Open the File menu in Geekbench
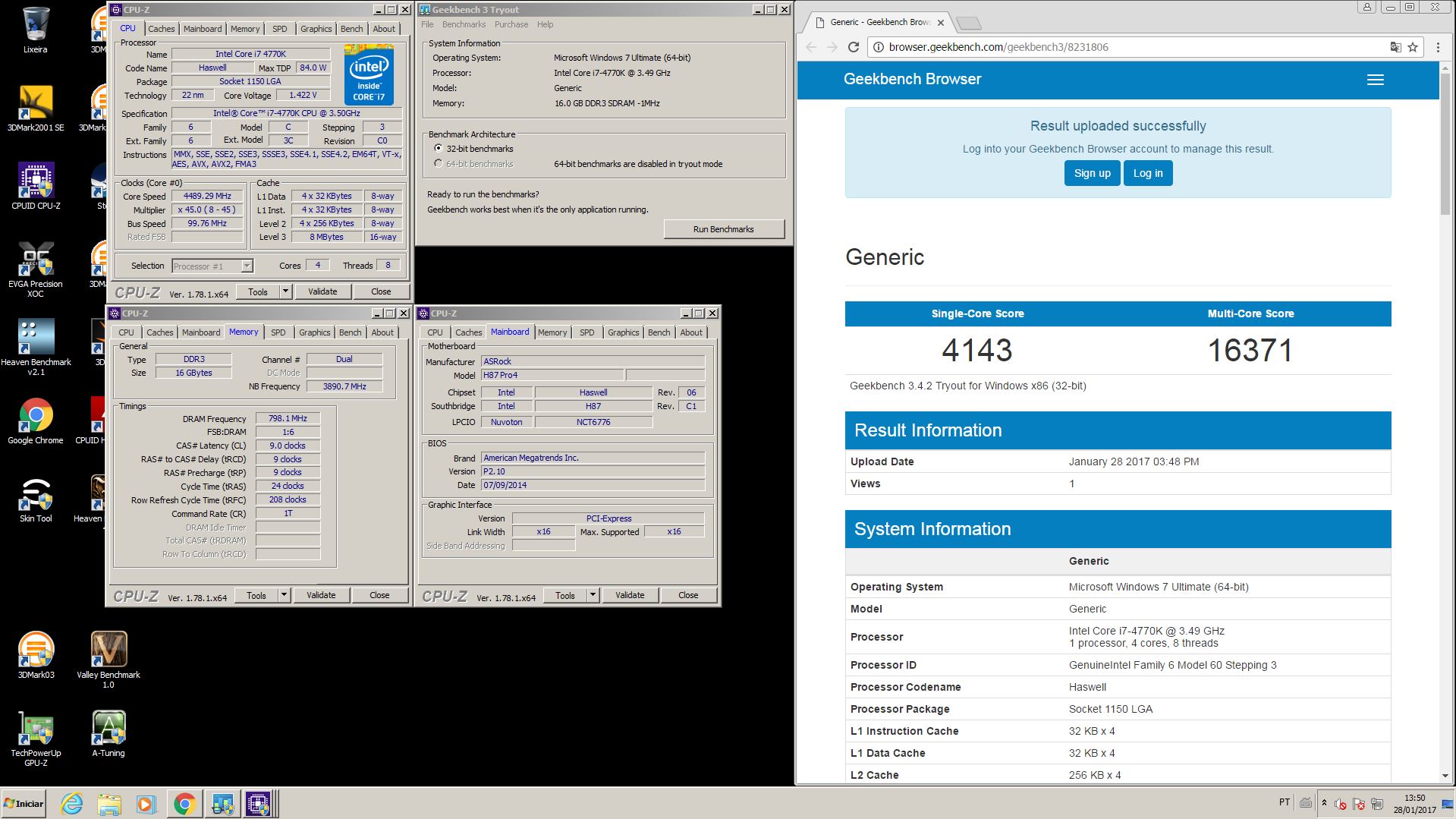The height and width of the screenshot is (819, 1456). [427, 24]
